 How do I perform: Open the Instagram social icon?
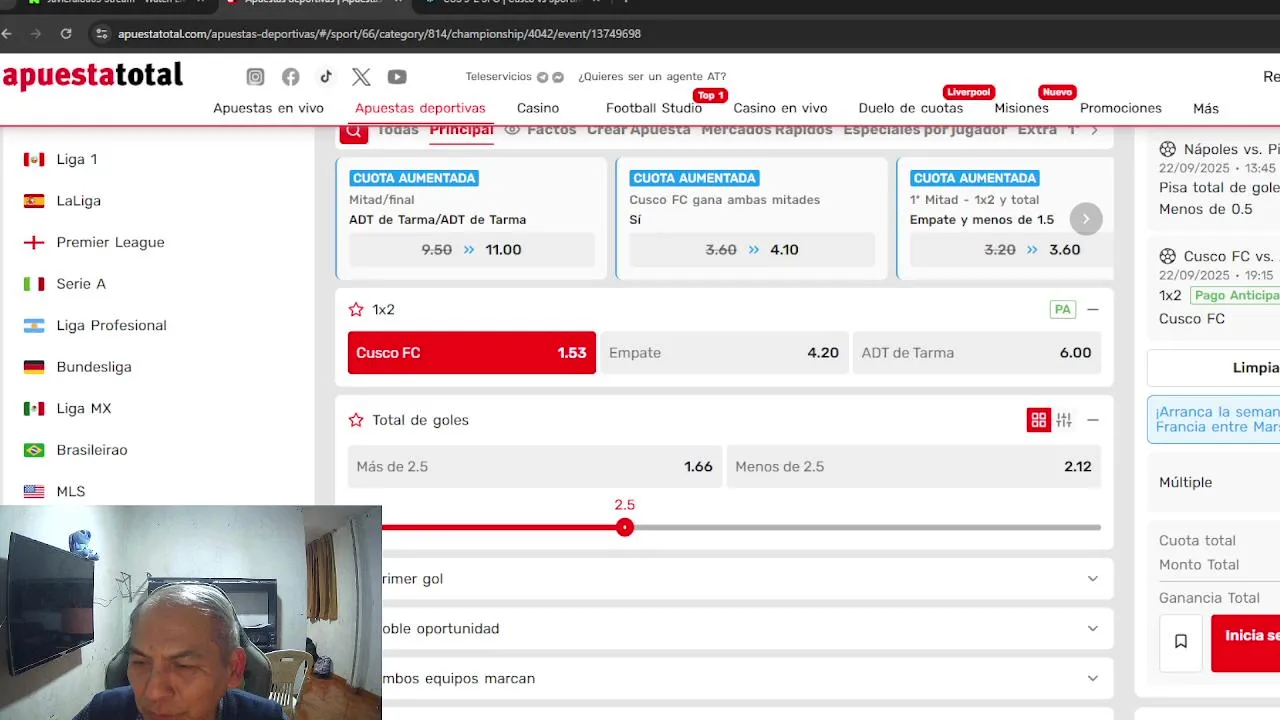coord(255,77)
